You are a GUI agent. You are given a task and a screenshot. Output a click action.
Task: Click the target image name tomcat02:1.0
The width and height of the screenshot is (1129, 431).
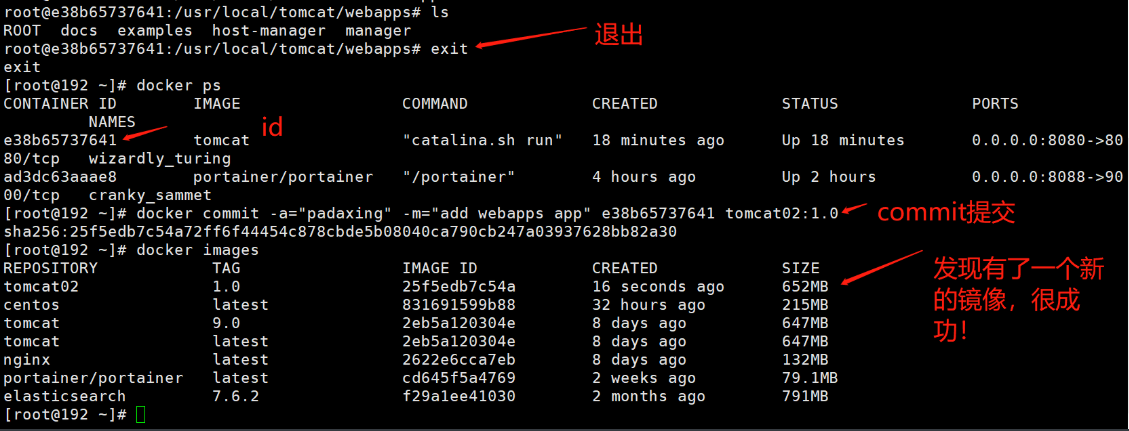tap(782, 214)
